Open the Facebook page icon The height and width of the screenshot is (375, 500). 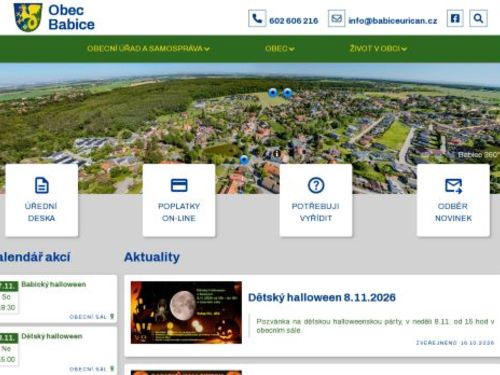pos(455,18)
